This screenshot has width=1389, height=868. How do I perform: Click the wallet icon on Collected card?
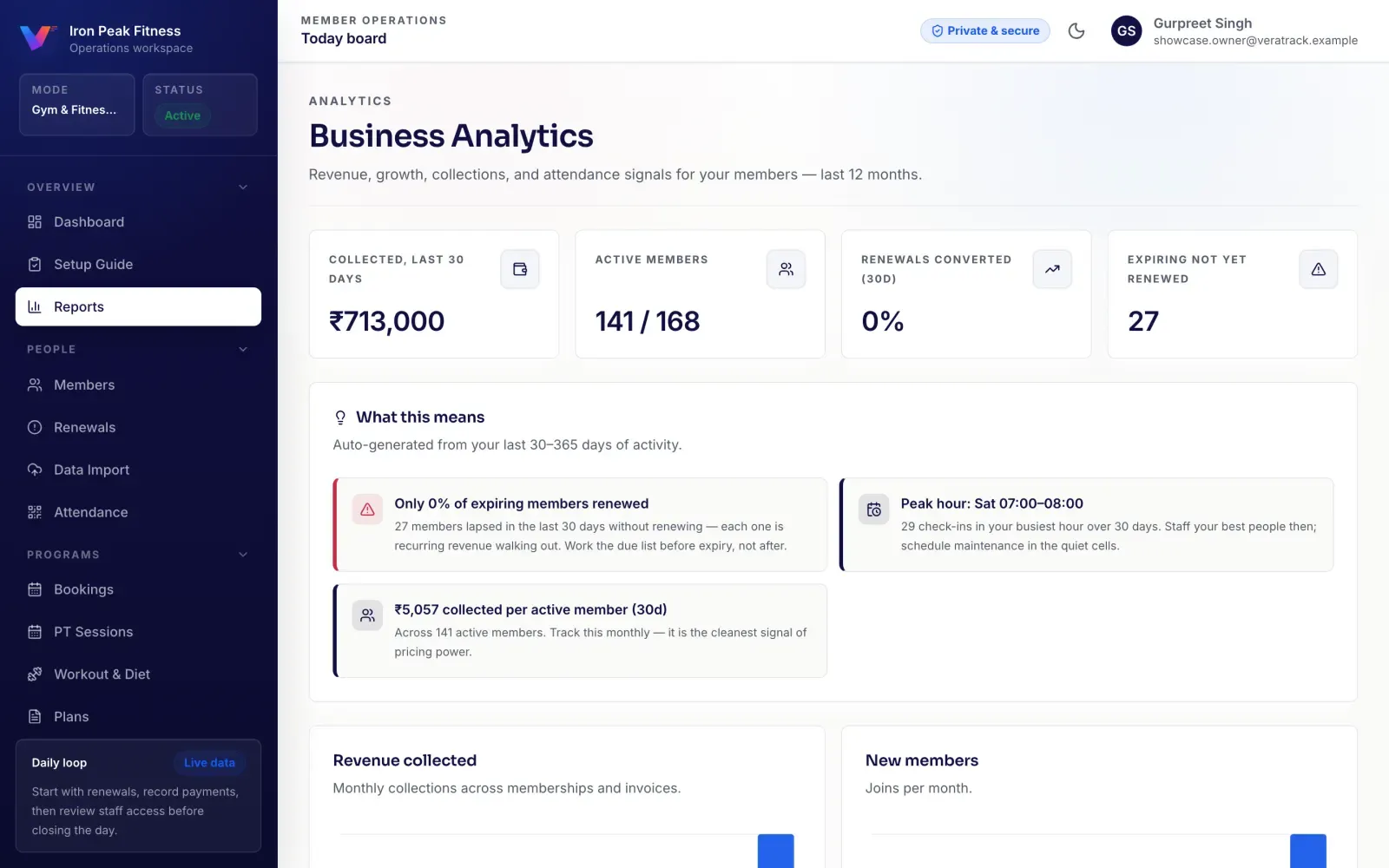[520, 269]
